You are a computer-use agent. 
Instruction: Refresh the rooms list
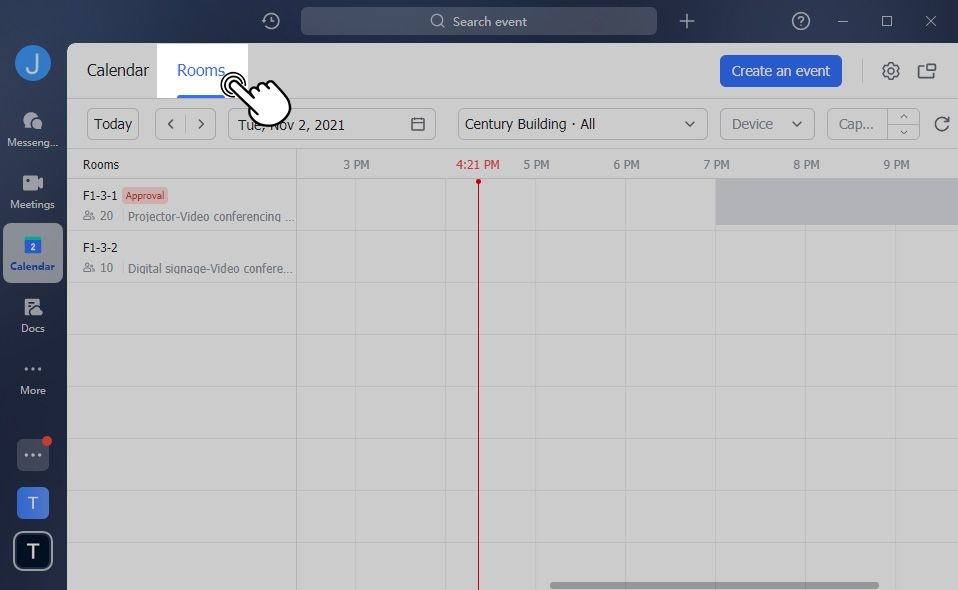[x=941, y=124]
